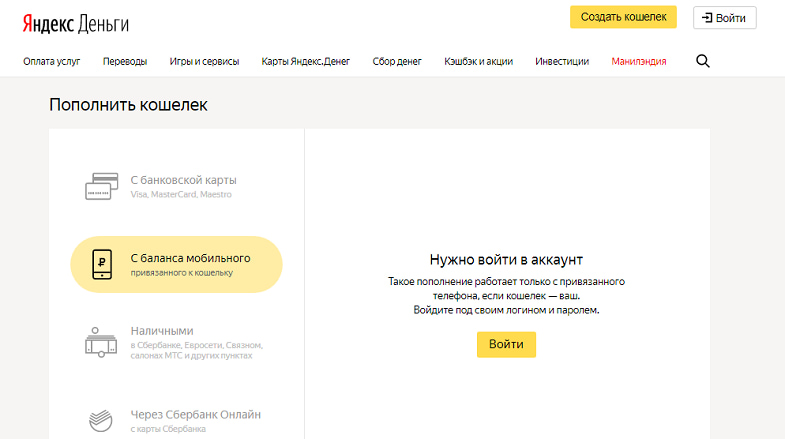This screenshot has height=439, width=785.
Task: Click the Пополнить кошелек heading
Action: 128,105
